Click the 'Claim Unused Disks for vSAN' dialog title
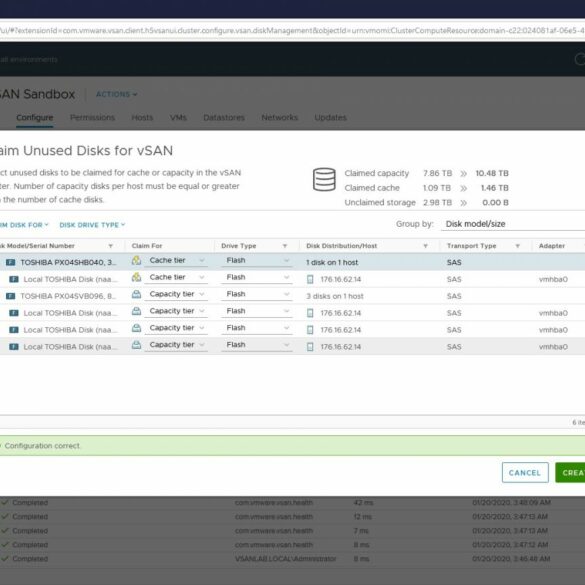585x585 pixels. pyautogui.click(x=87, y=151)
